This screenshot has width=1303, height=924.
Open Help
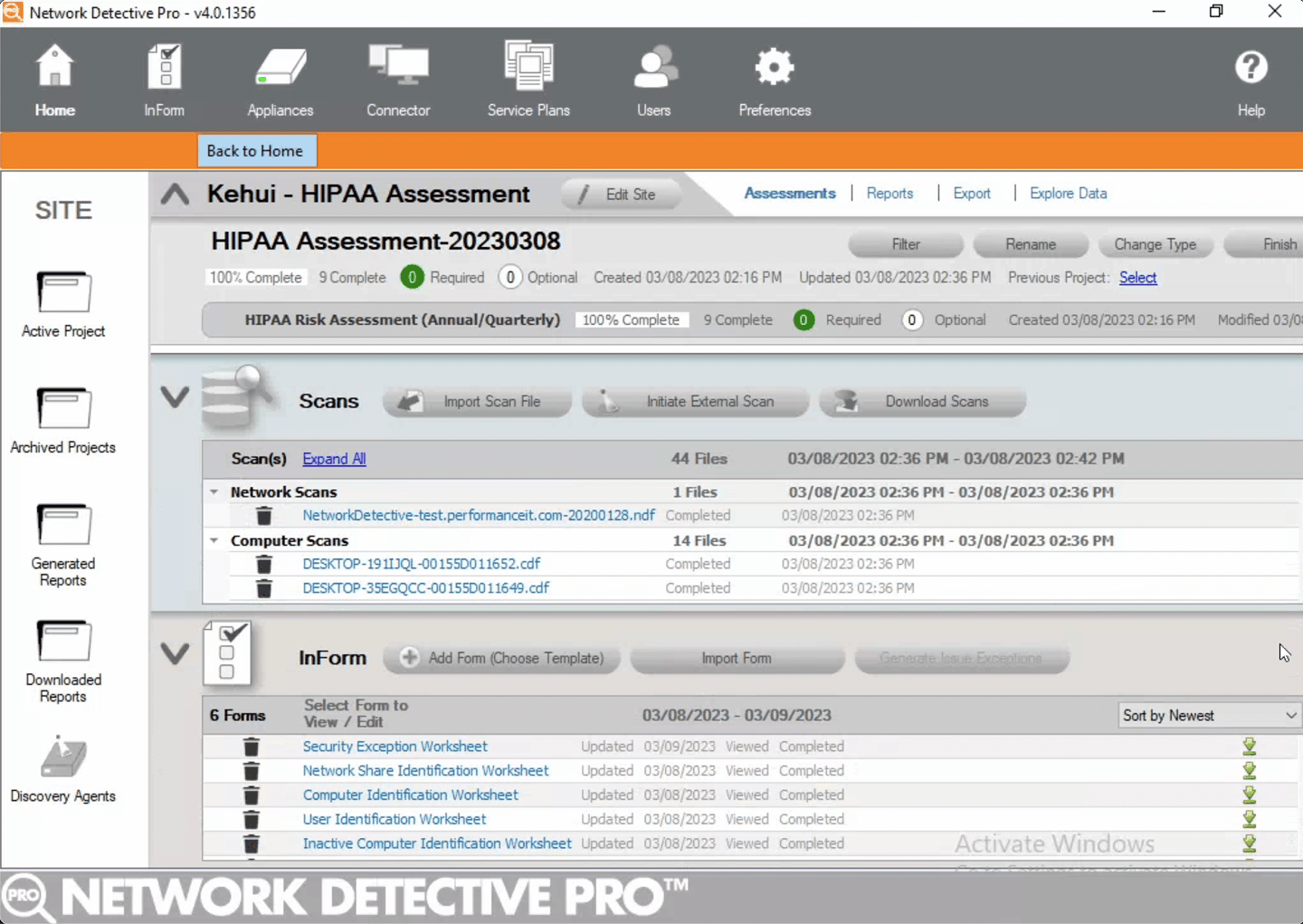tap(1251, 79)
